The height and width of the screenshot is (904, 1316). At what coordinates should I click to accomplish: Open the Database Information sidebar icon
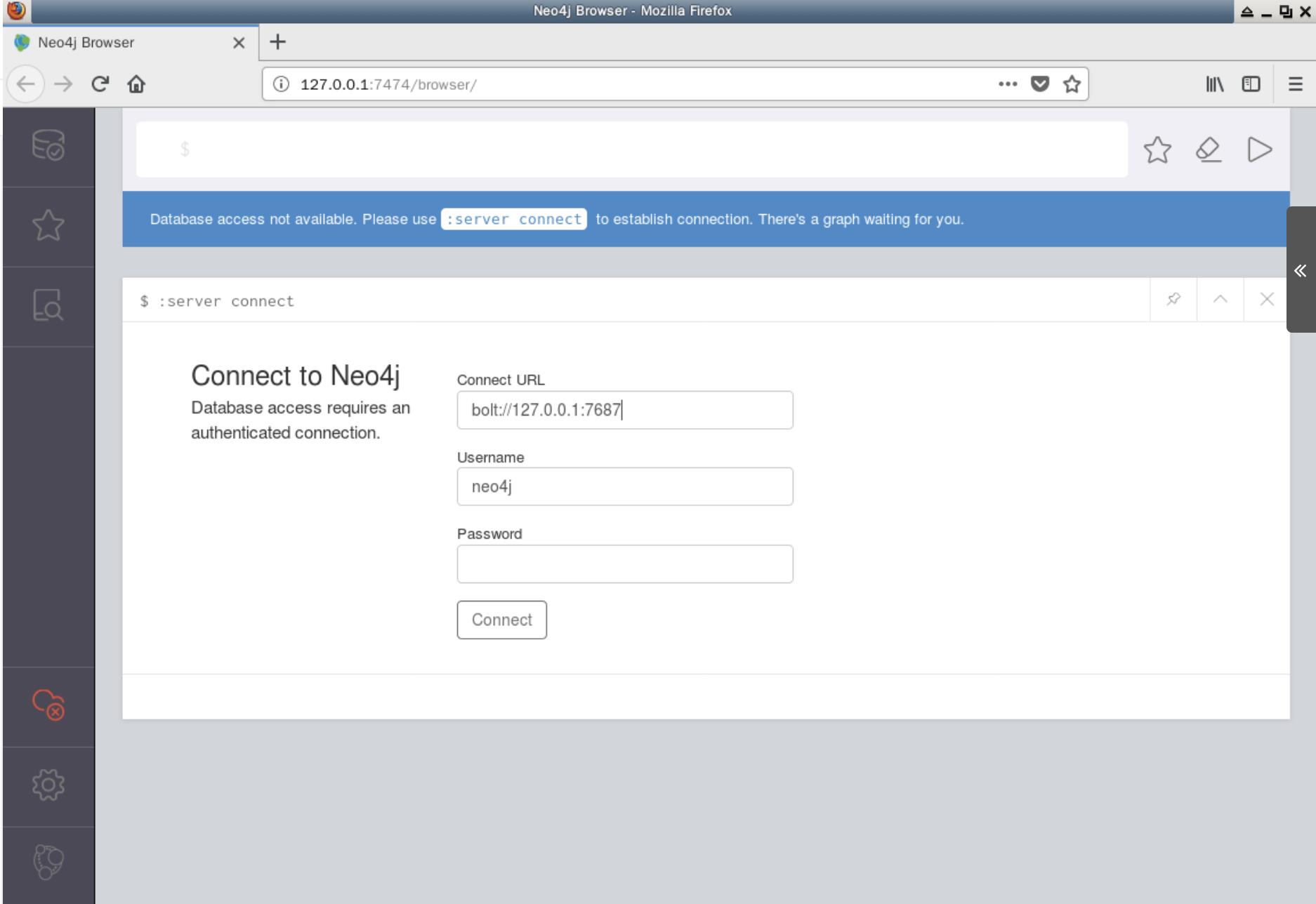pyautogui.click(x=48, y=145)
